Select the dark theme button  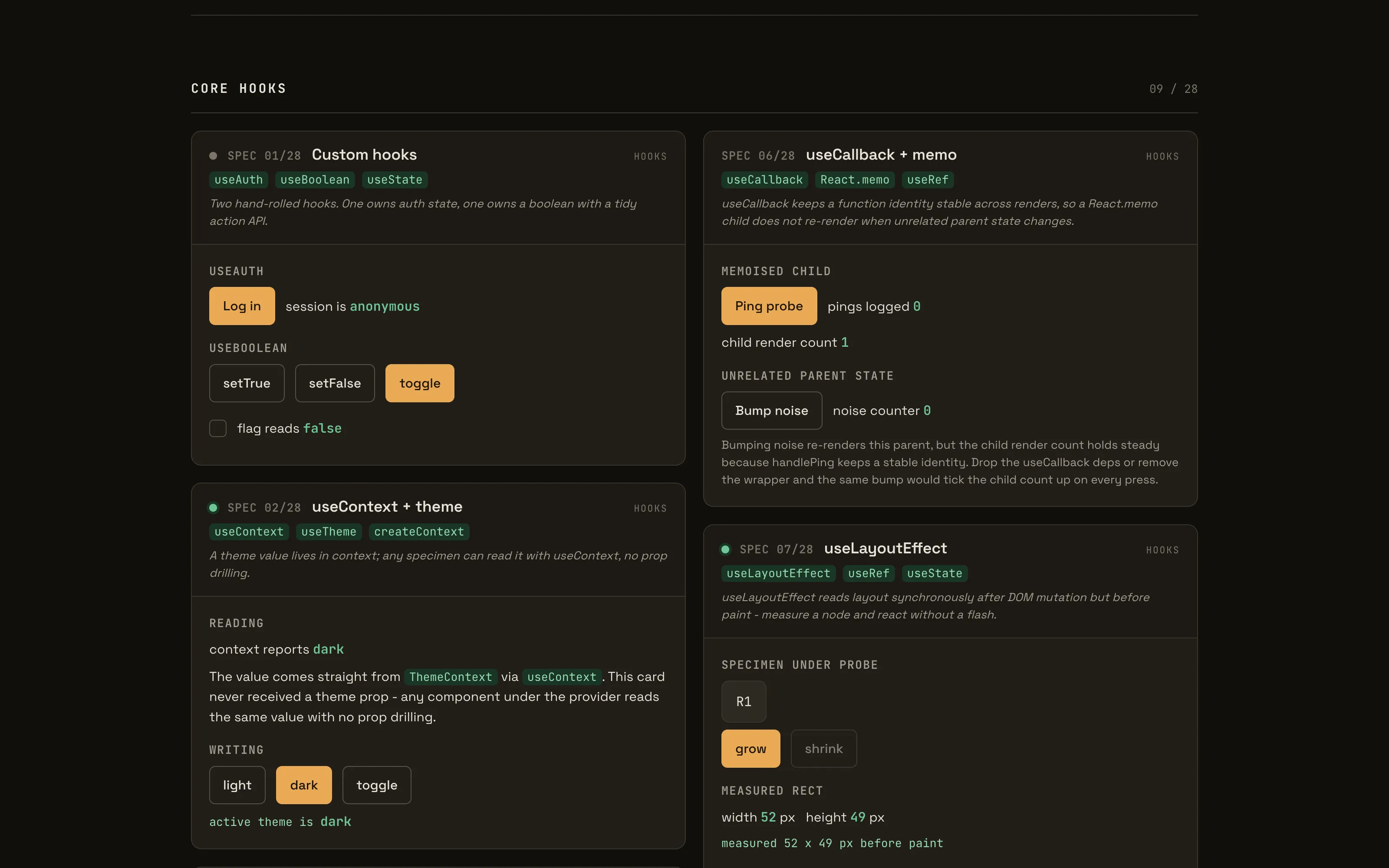tap(304, 785)
